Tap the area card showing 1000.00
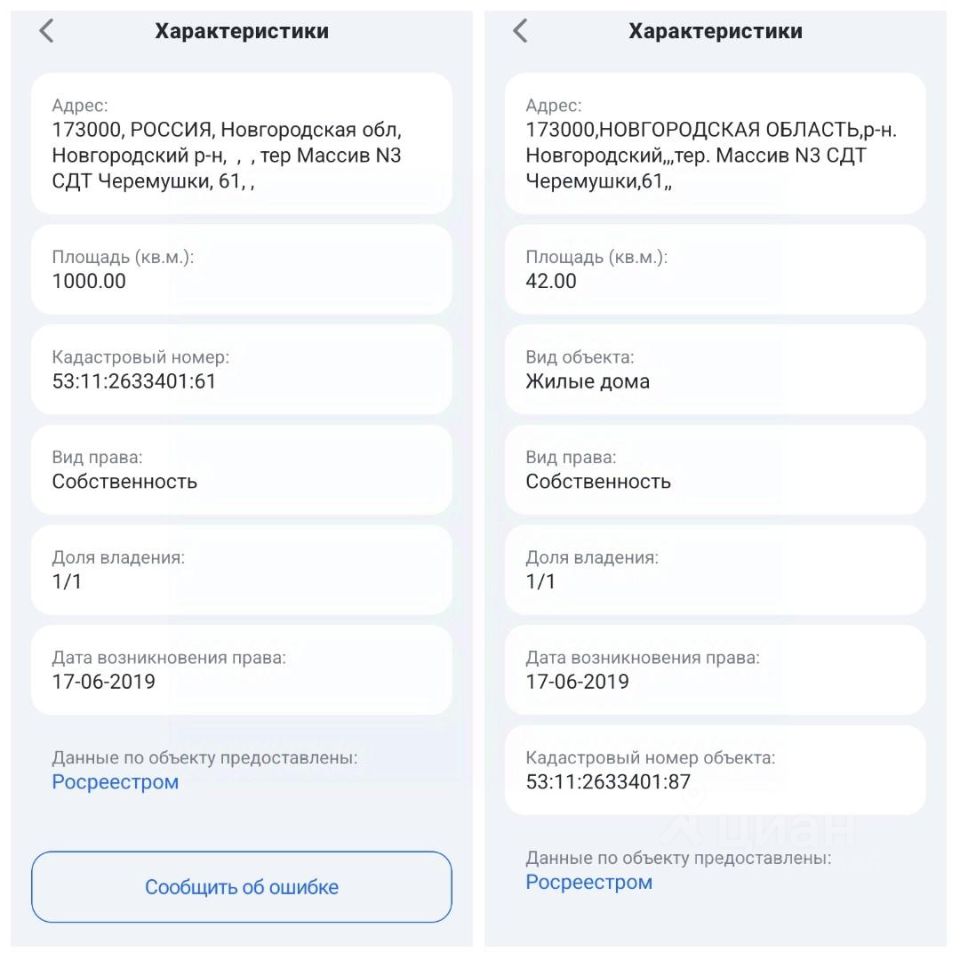Viewport: 960px width, 960px height. coord(241,269)
